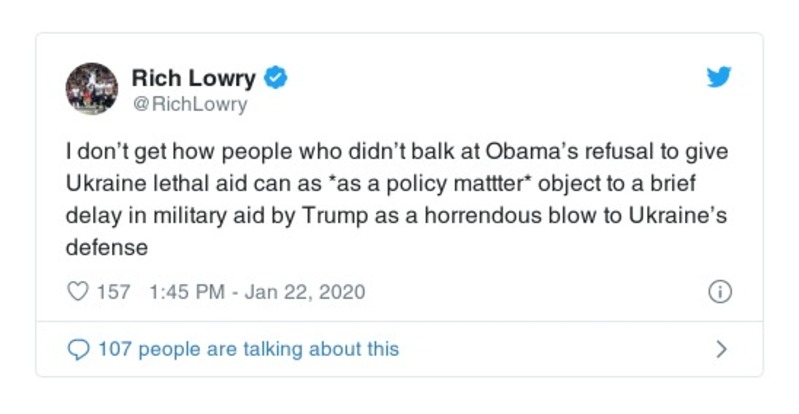Click the 1:45 PM time text
Image resolution: width=799 pixels, height=414 pixels.
point(183,292)
